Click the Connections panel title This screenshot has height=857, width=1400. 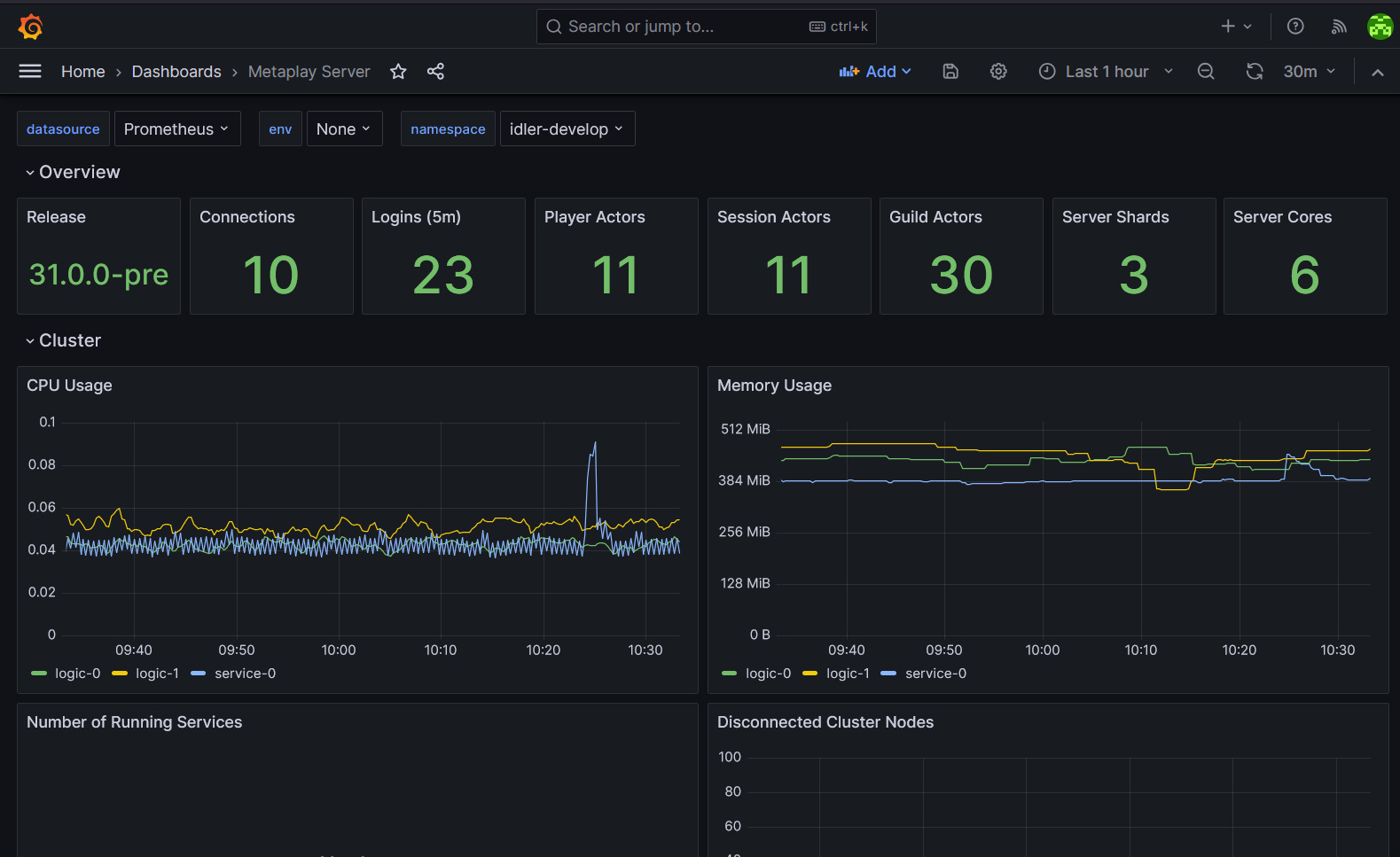[247, 217]
